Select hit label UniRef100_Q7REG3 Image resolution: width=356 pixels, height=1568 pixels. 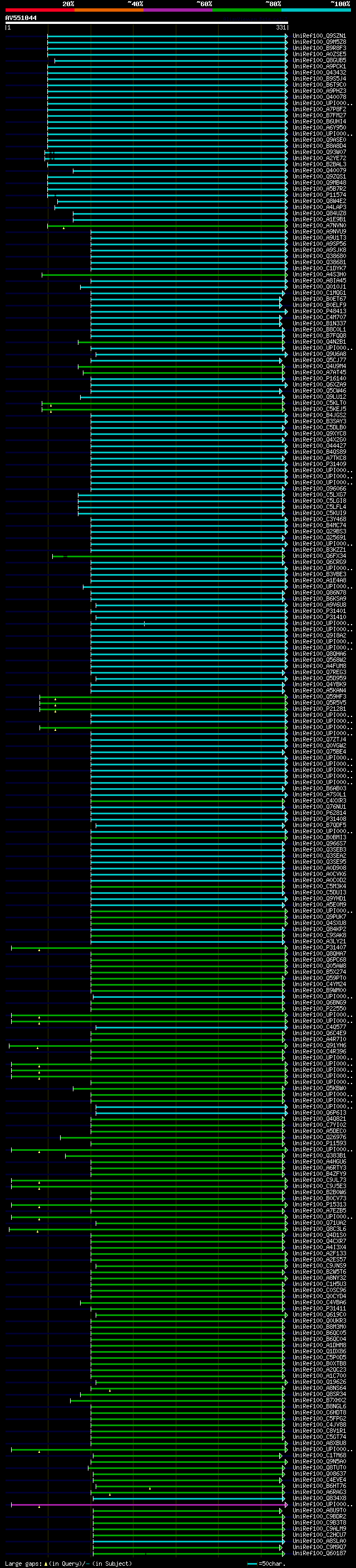point(319,672)
